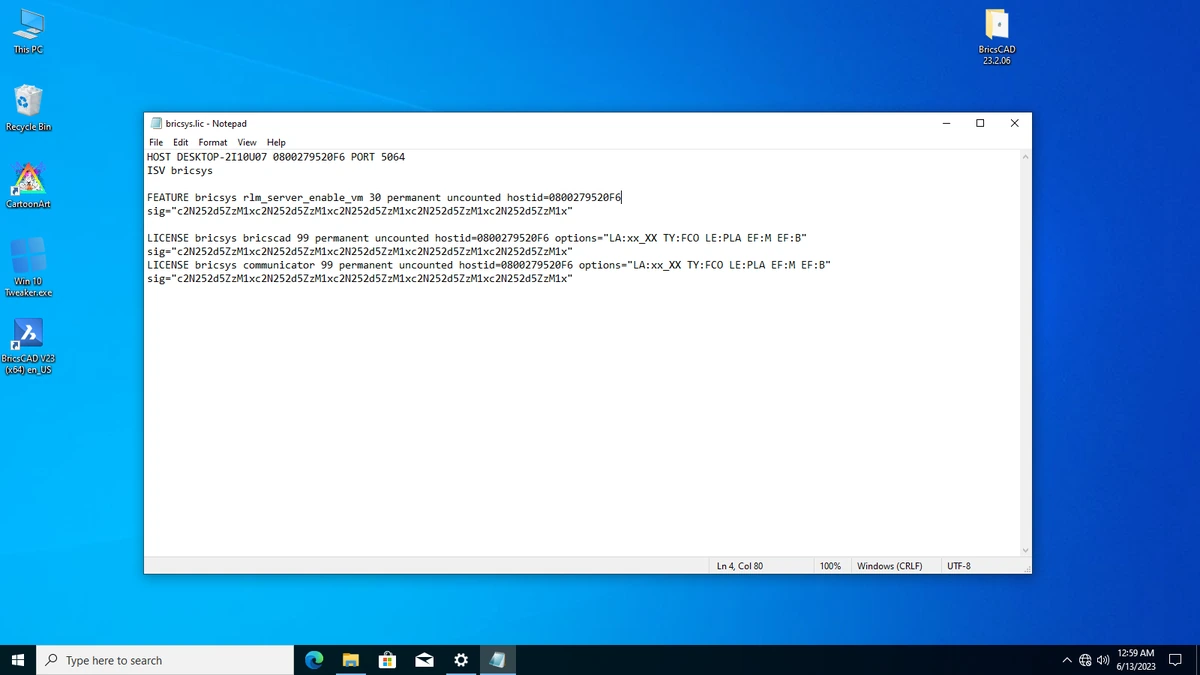Show hidden tray icons chevron
Image resolution: width=1200 pixels, height=675 pixels.
pyautogui.click(x=1067, y=660)
